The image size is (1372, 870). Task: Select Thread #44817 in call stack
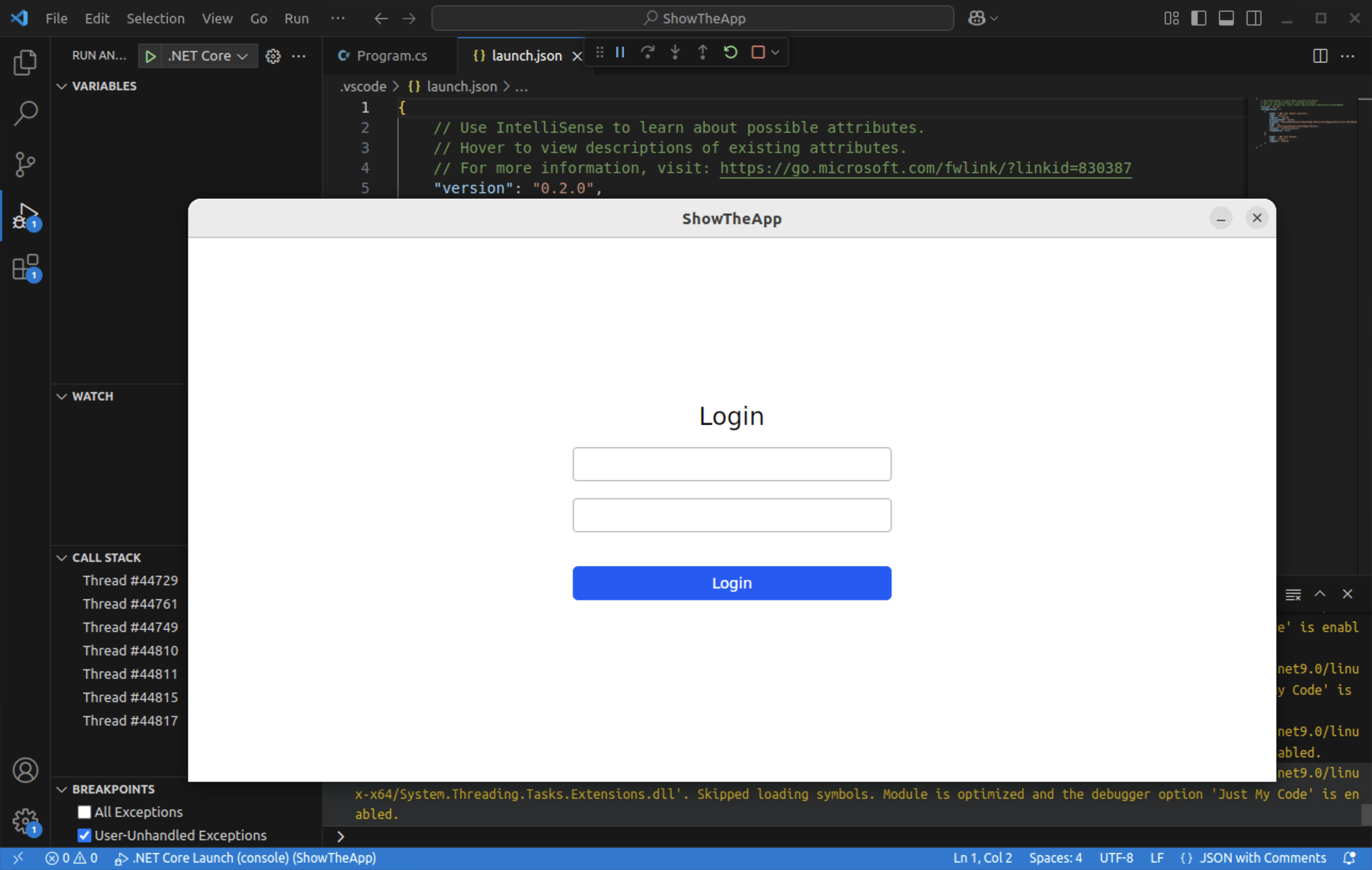pos(130,720)
